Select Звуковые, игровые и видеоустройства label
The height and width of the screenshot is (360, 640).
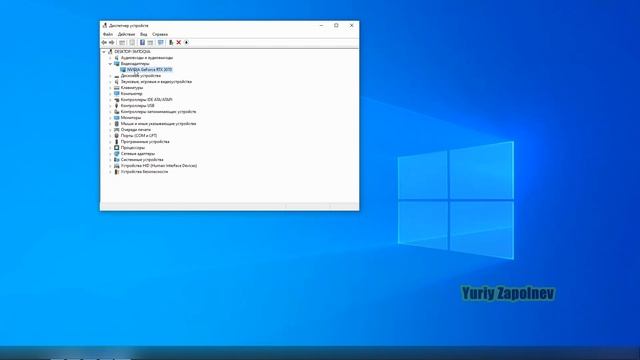click(156, 82)
